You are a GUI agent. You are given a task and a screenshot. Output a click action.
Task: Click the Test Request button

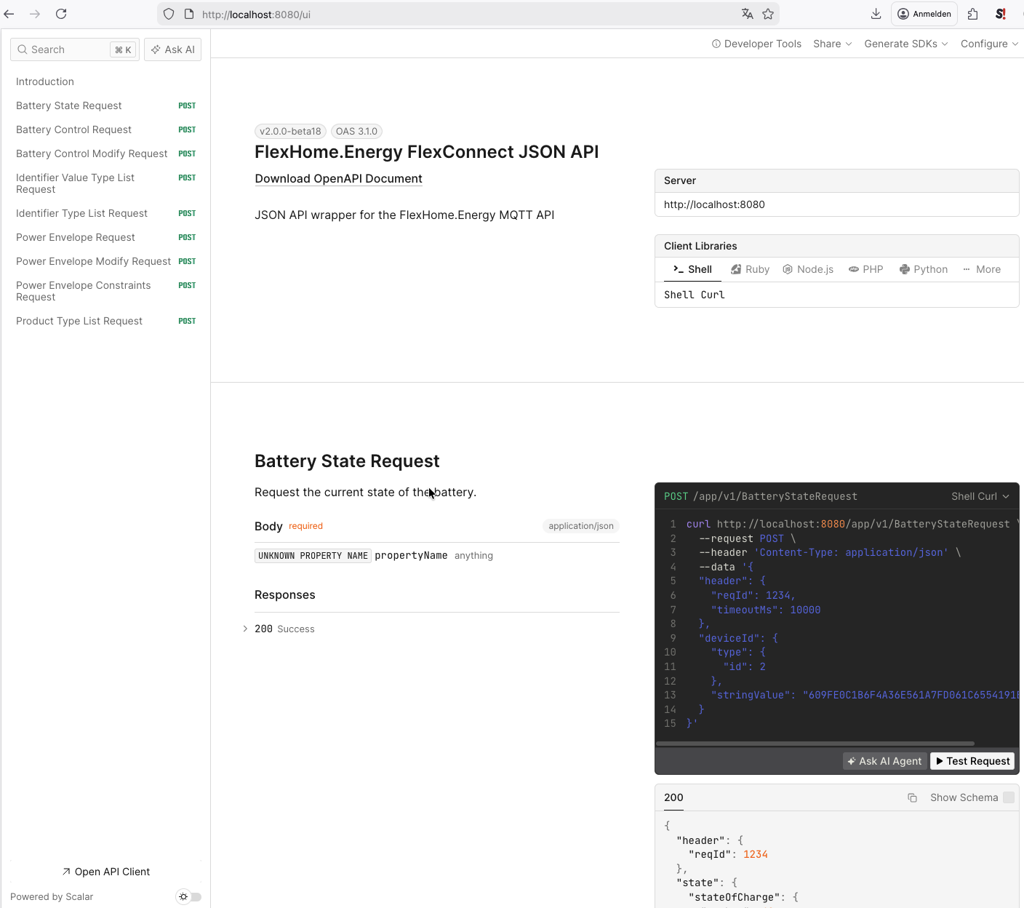click(972, 761)
